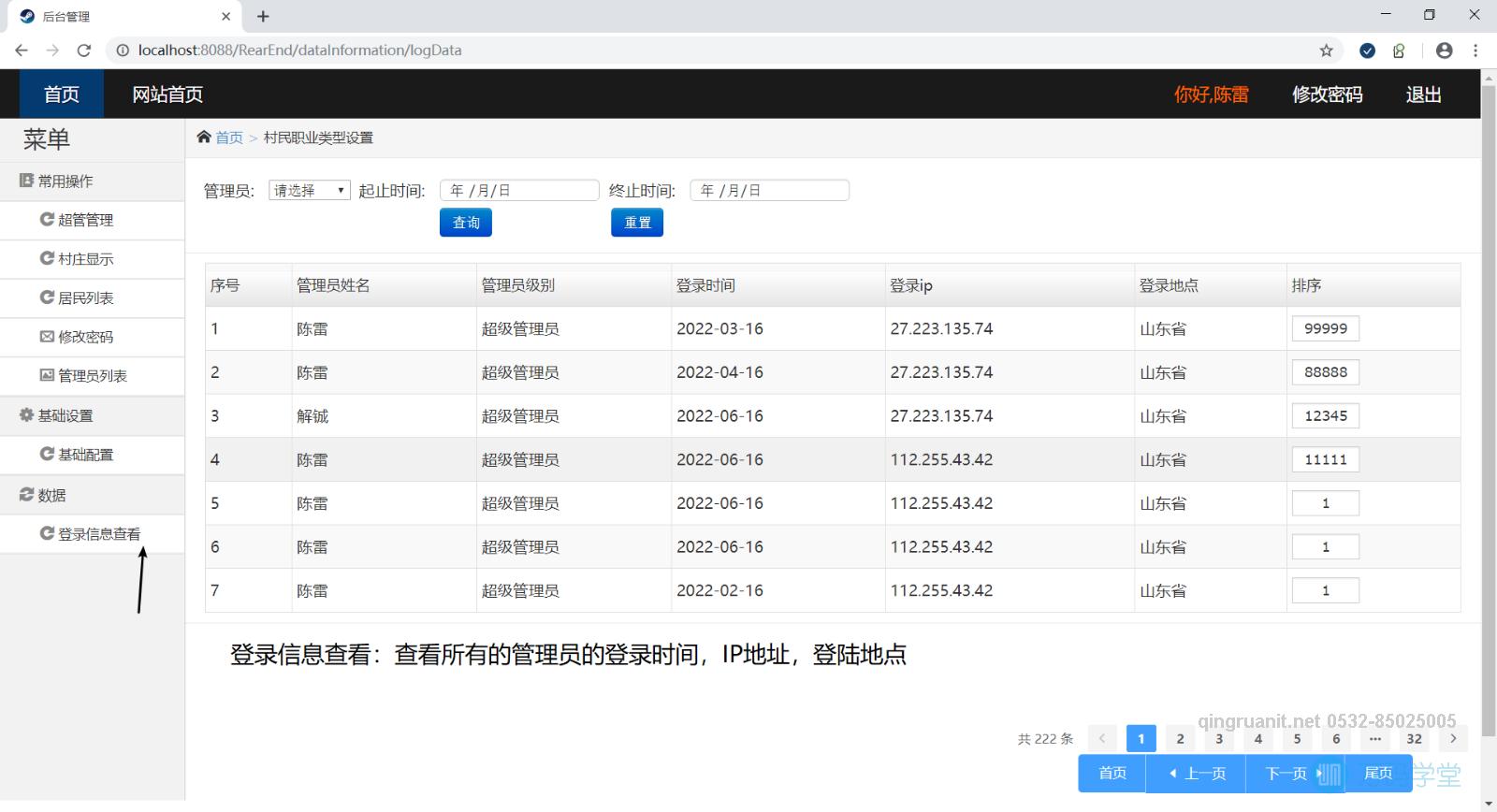This screenshot has height=812, width=1497.
Task: Click the 上一页 button
Action: (1197, 773)
